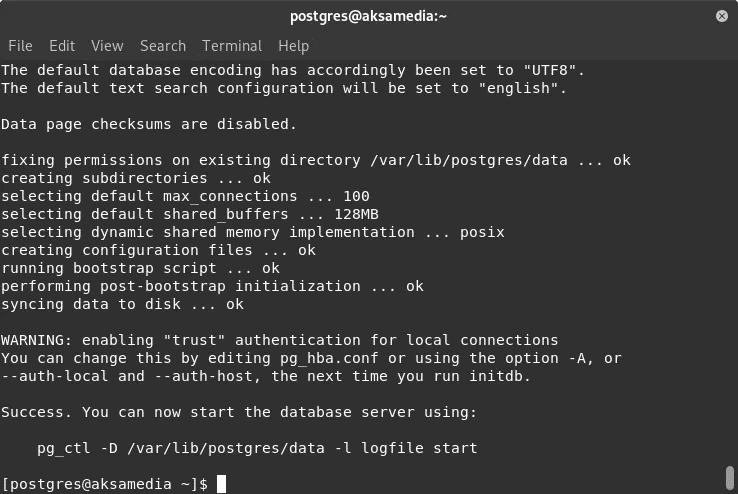Open the Terminal menu
This screenshot has height=494, width=738.
pos(232,46)
